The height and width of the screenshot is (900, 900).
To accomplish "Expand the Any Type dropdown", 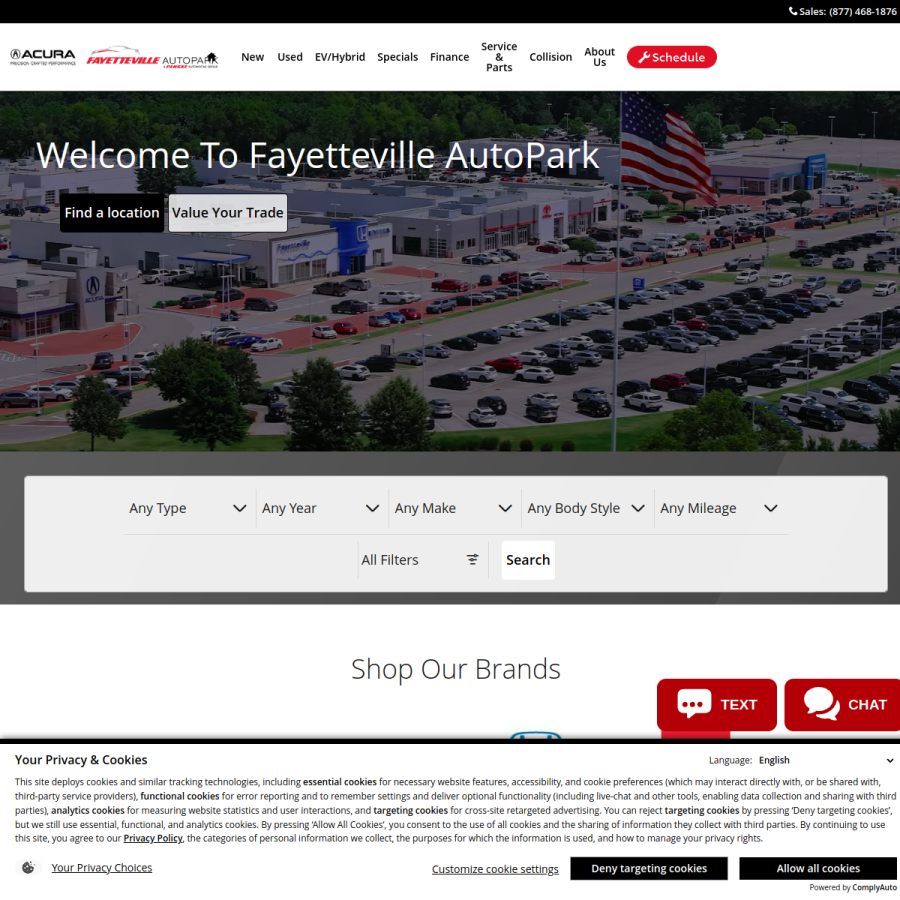I will (x=188, y=509).
